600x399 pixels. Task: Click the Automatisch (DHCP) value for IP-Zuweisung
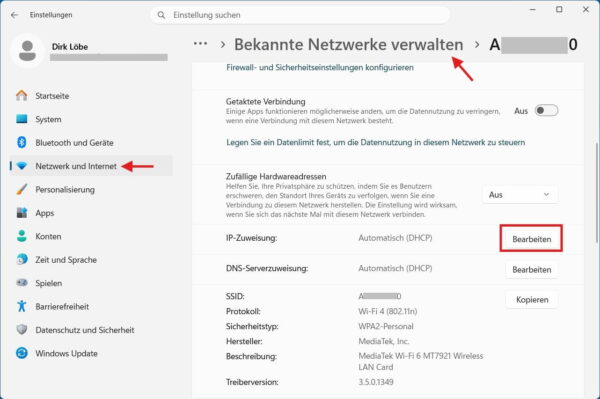395,238
